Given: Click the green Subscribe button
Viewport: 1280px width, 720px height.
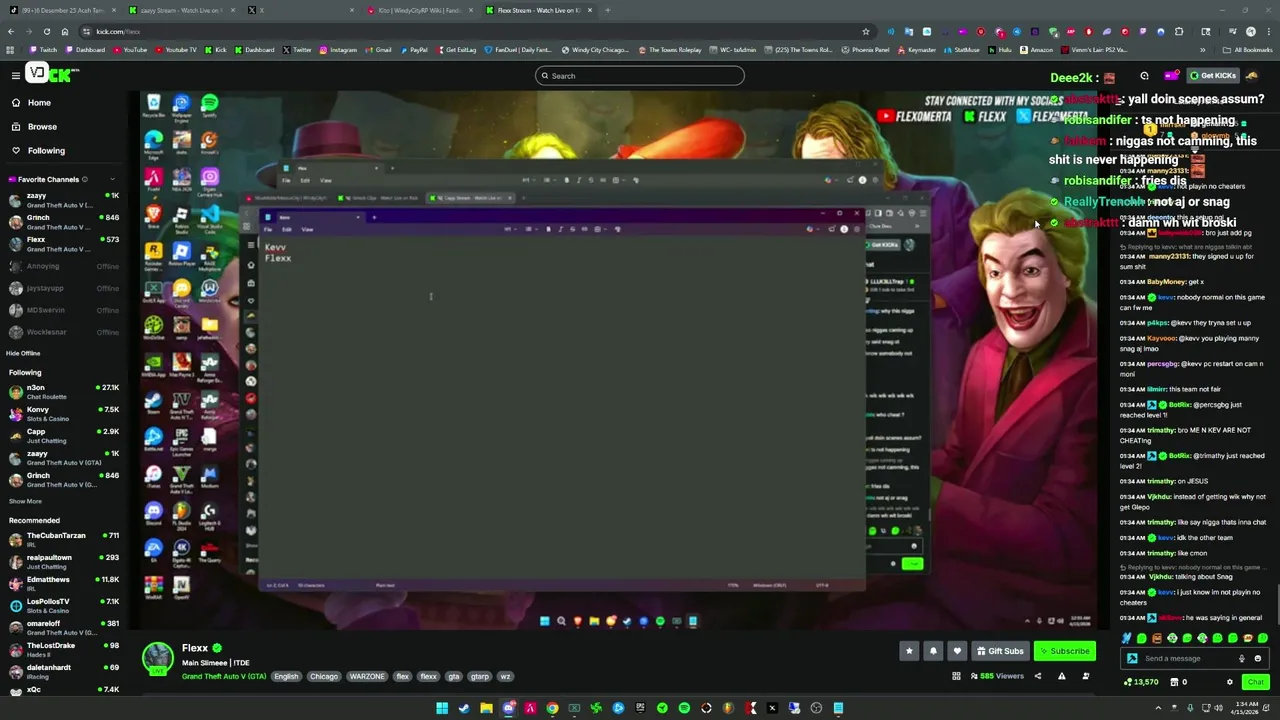Looking at the screenshot, I should 1064,651.
